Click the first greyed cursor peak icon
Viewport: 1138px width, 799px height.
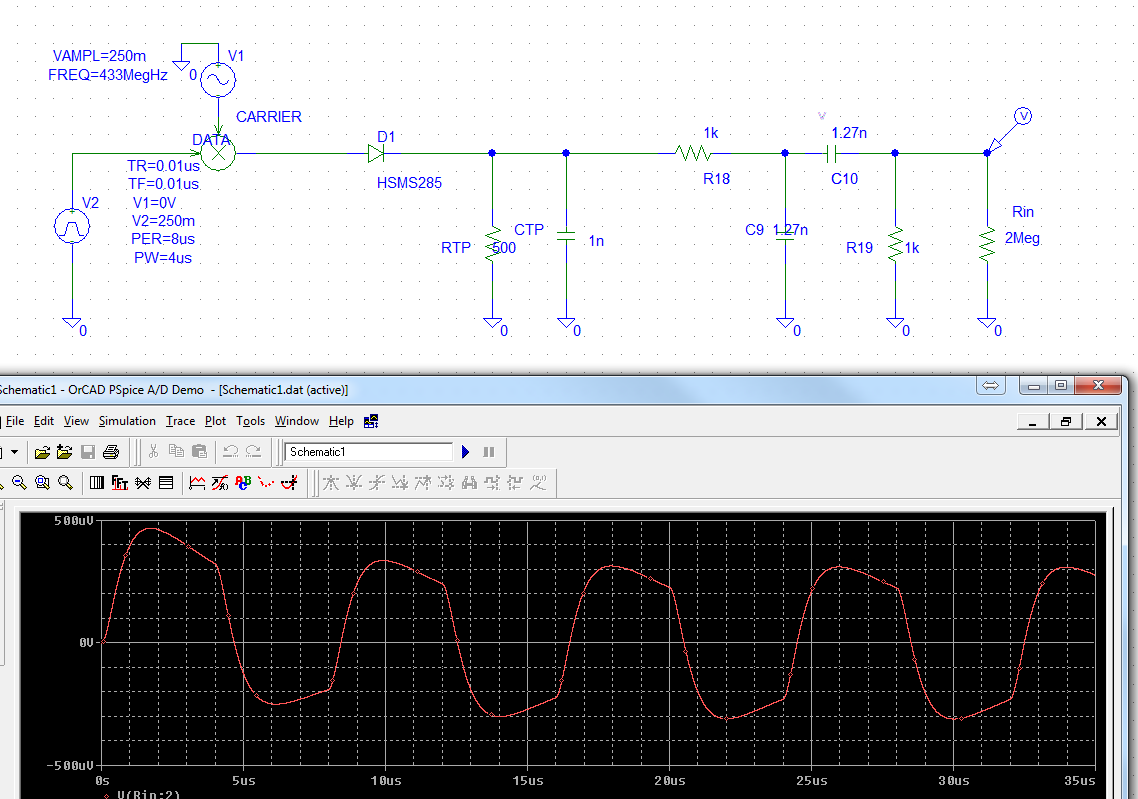click(x=331, y=483)
